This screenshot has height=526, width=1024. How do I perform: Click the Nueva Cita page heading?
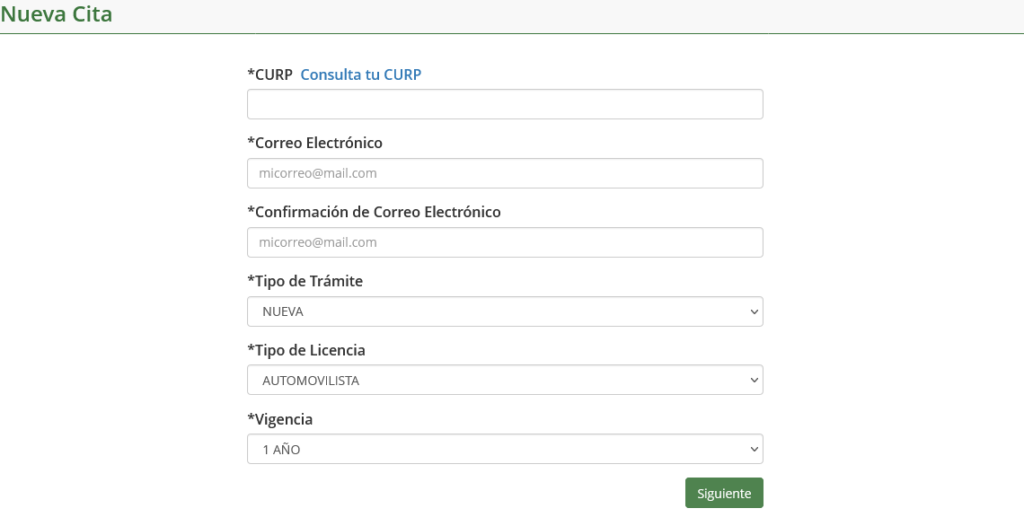pos(57,15)
